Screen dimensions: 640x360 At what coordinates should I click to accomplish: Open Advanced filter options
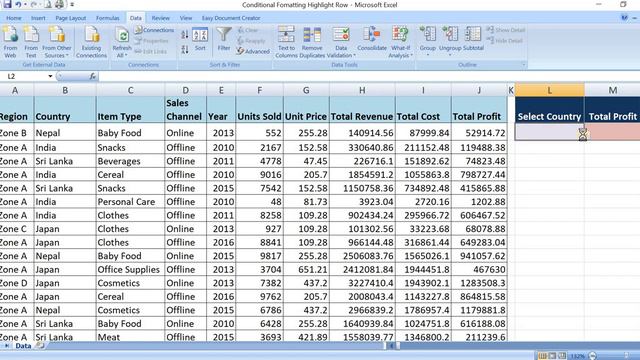253,51
